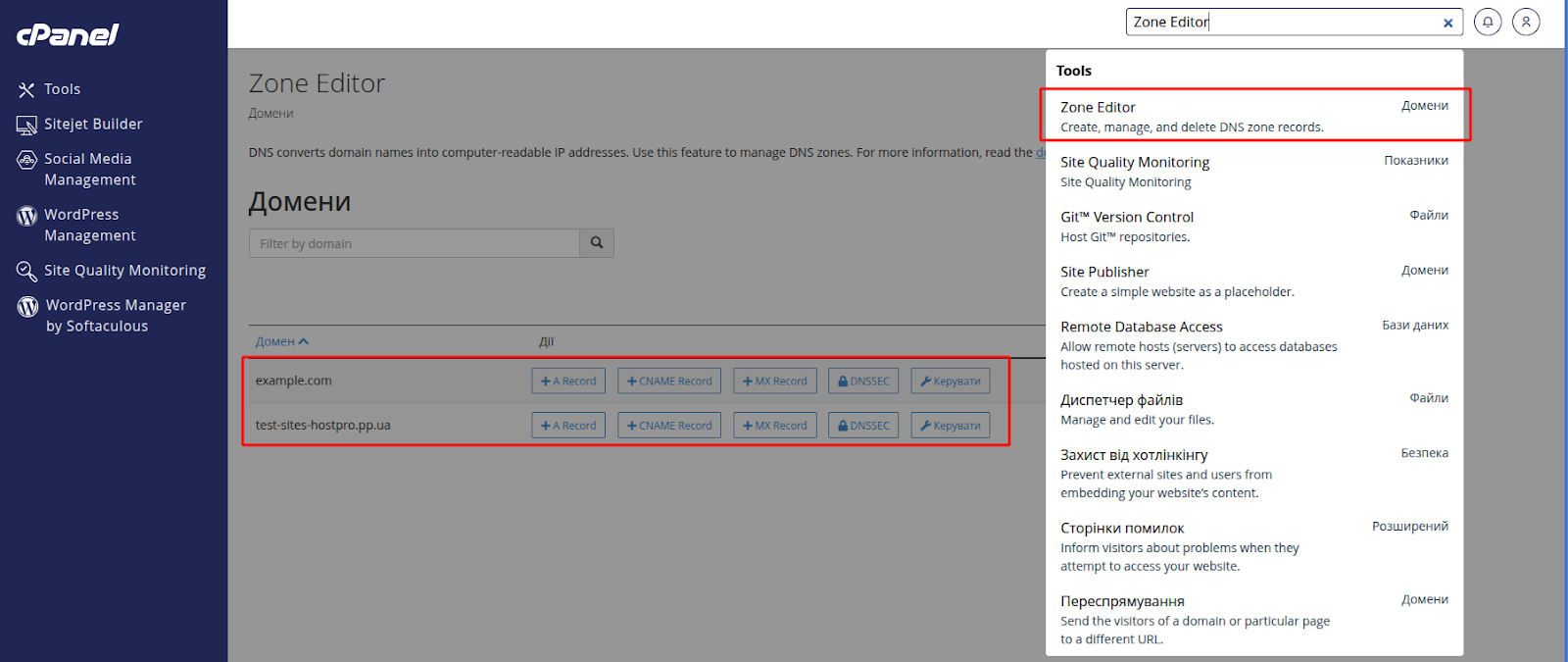
Task: Open the notifications bell icon
Action: pos(1488,22)
